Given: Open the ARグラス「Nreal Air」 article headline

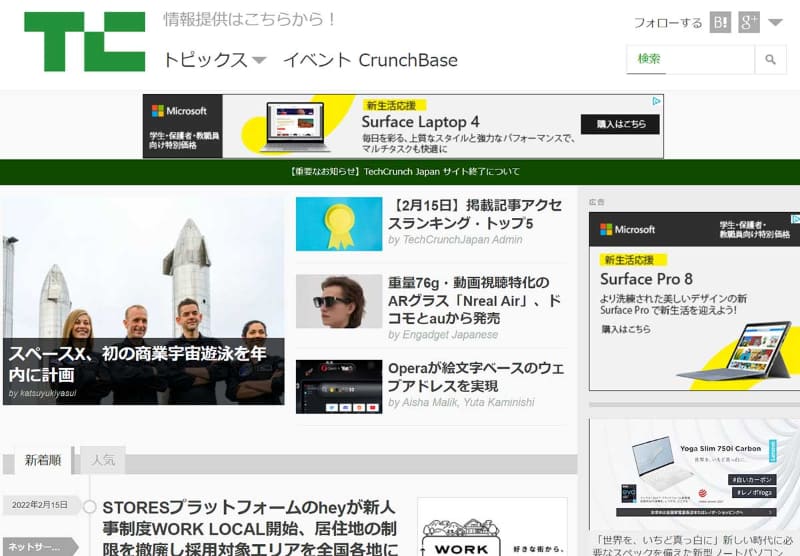Looking at the screenshot, I should pos(474,300).
